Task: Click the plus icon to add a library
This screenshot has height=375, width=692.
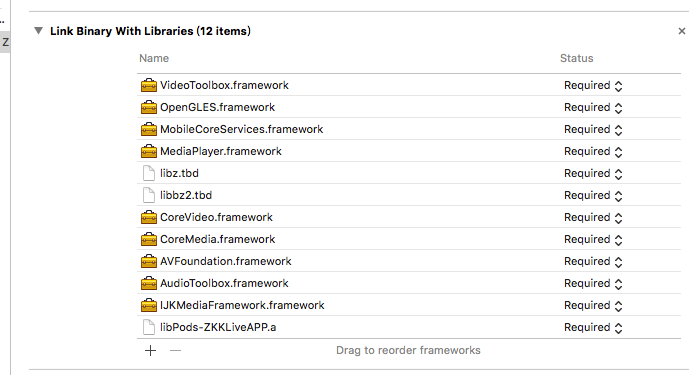Action: point(150,350)
